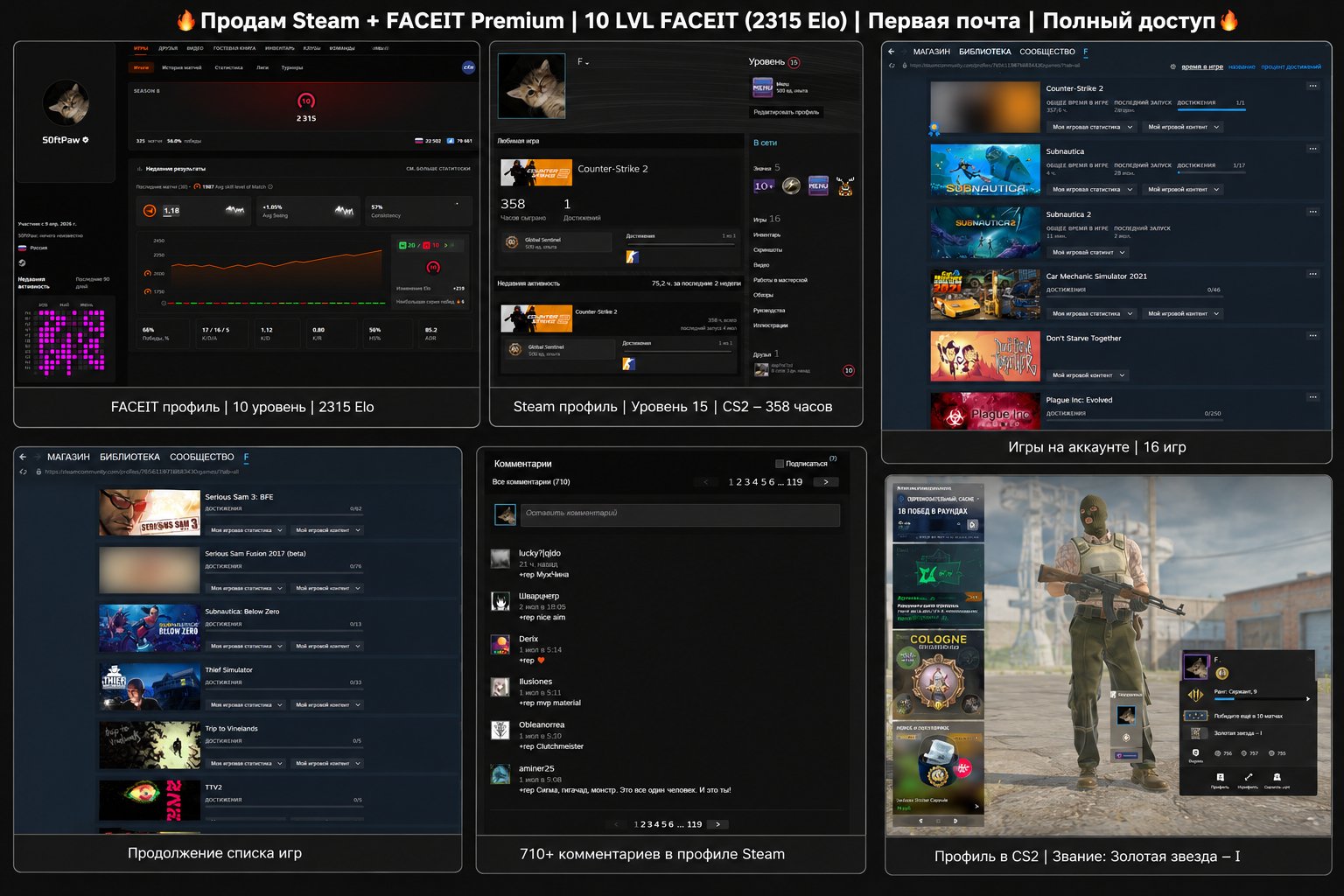This screenshot has height=896, width=1344.
Task: Open three-dots menu on Counter-Strike 2 row
Action: click(1312, 86)
